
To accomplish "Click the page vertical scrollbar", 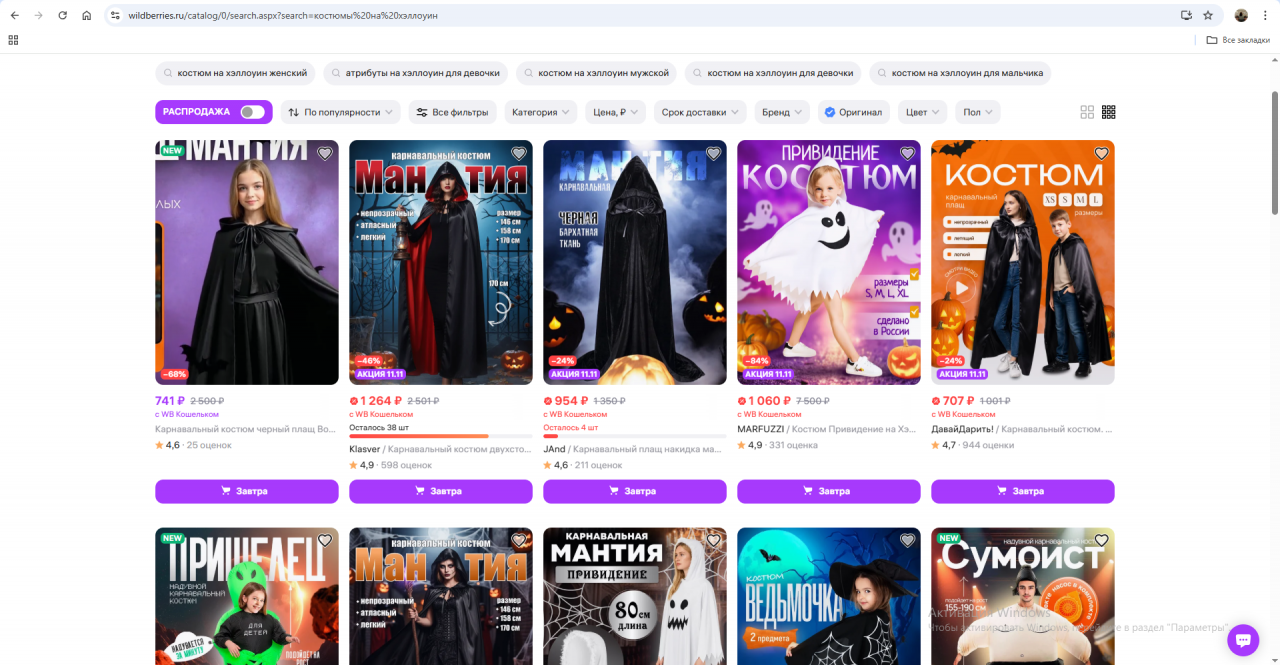I will pyautogui.click(x=1274, y=150).
